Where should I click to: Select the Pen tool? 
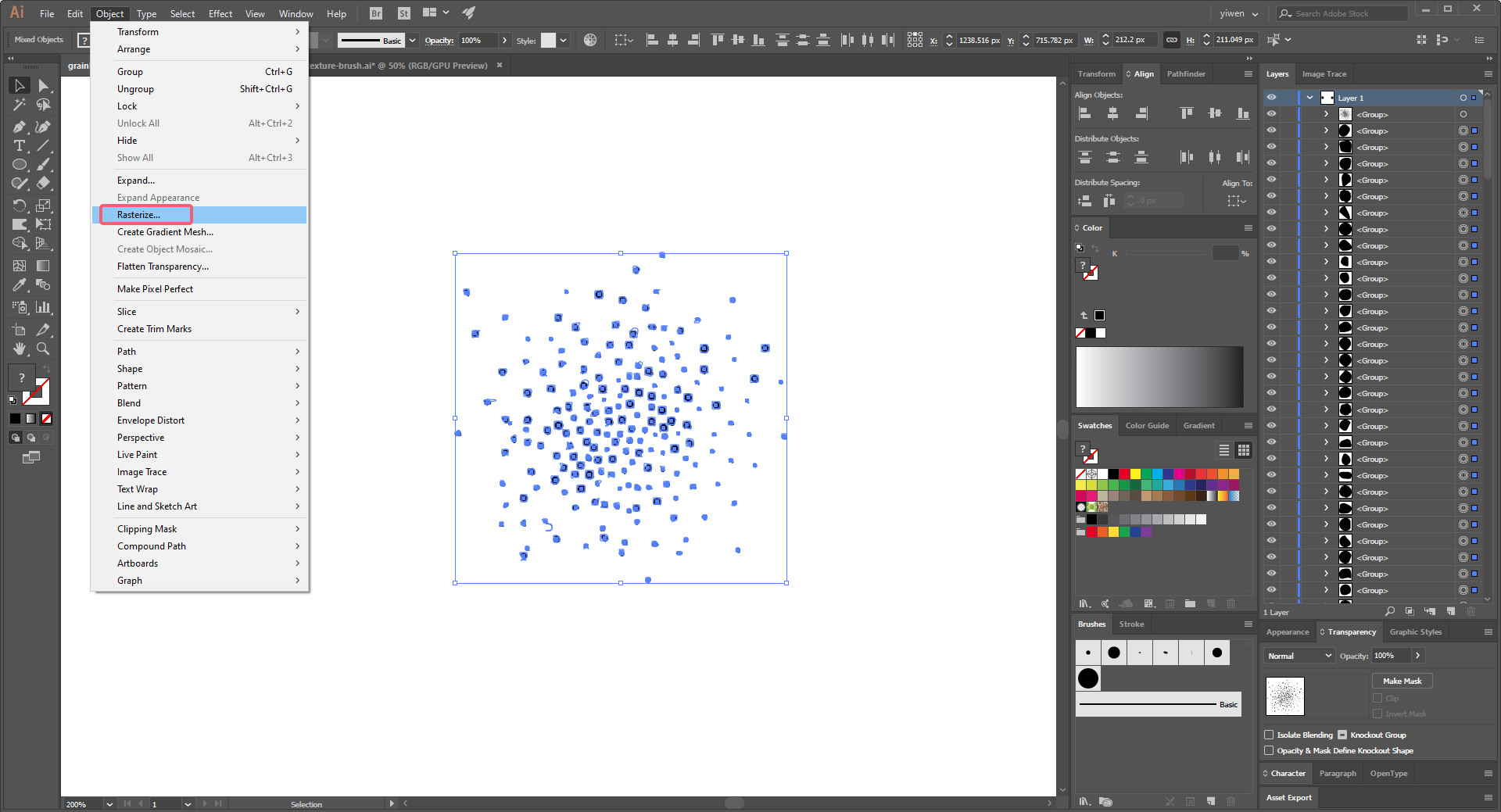pyautogui.click(x=20, y=127)
